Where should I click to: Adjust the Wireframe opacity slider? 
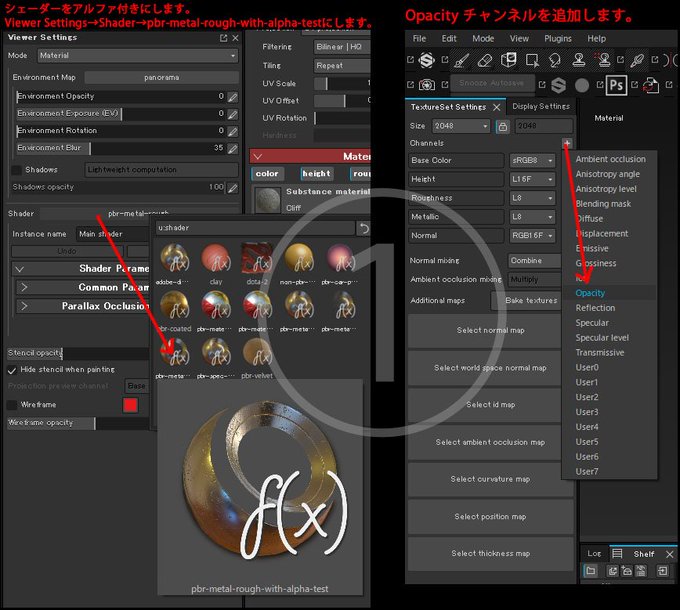[78, 423]
